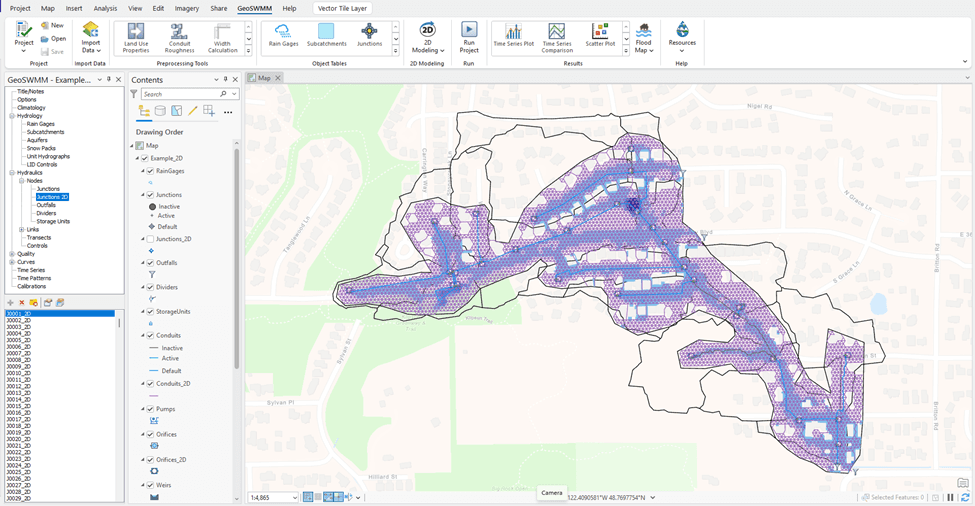Click the New project button
Screen dimensions: 975x506
coord(53,25)
